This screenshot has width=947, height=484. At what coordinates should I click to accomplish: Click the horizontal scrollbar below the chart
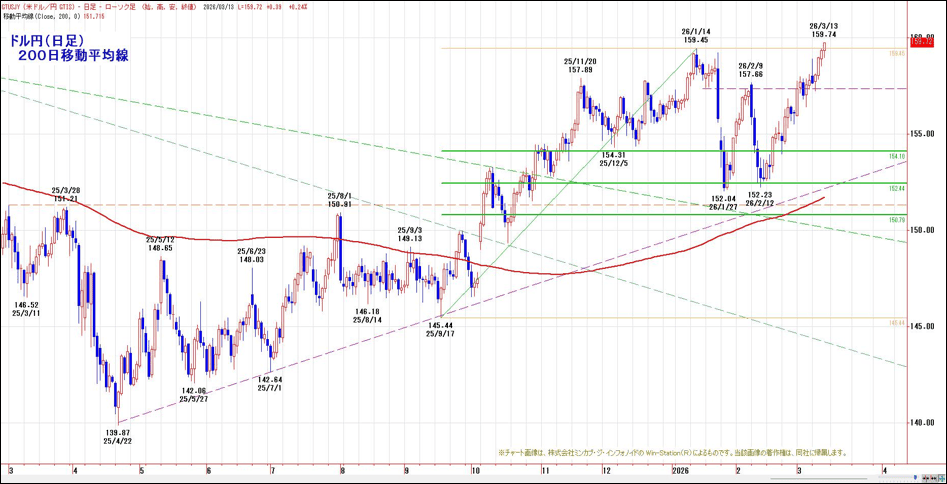[450, 479]
